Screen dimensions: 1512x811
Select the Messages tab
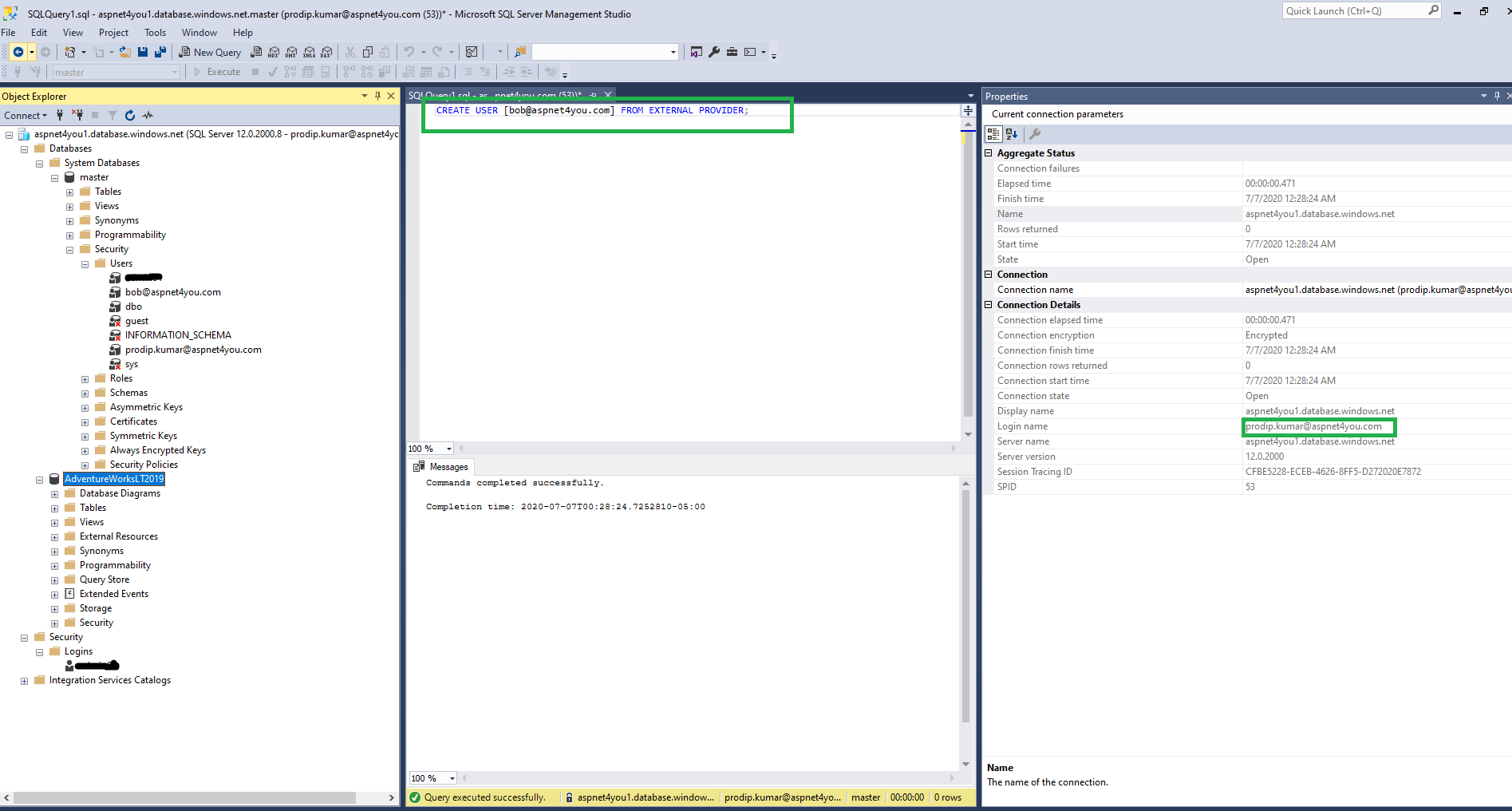pos(440,467)
